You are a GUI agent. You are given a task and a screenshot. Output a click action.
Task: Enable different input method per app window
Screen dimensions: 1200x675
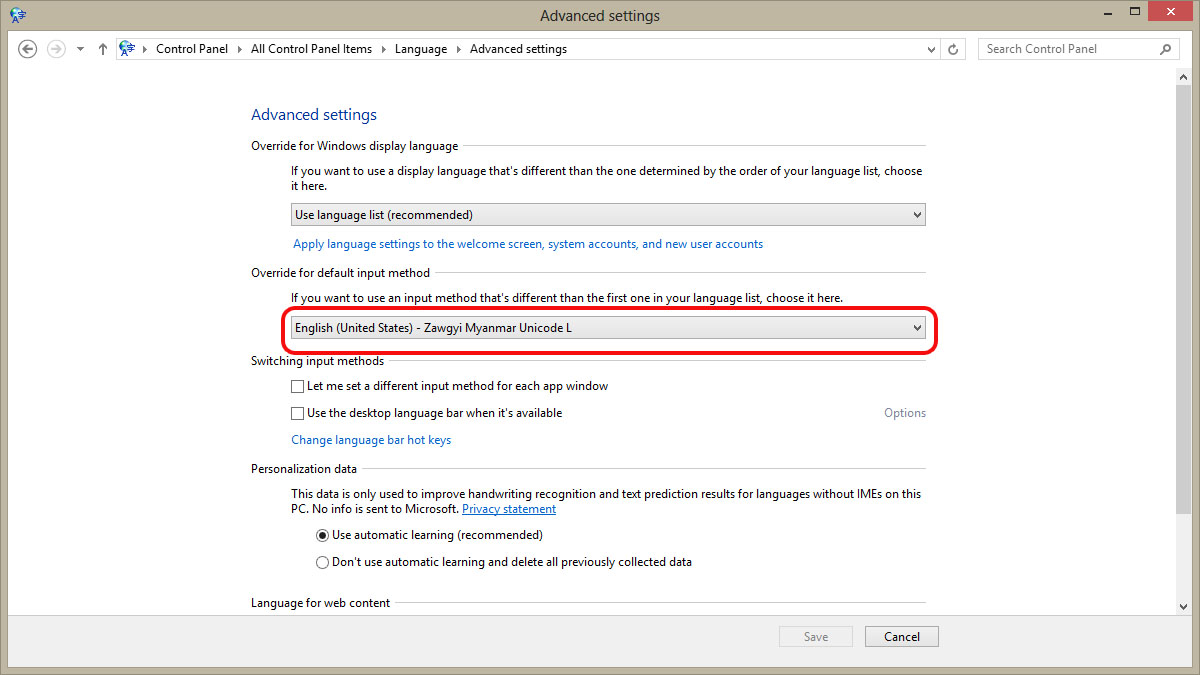click(x=298, y=386)
